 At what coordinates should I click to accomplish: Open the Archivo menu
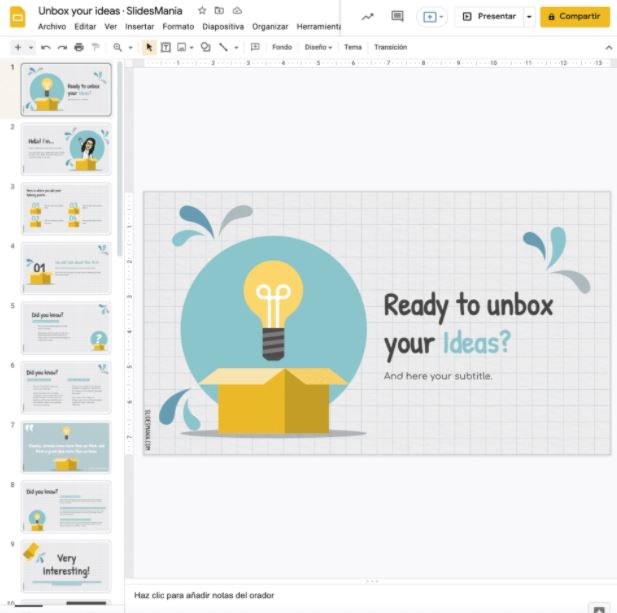(52, 27)
